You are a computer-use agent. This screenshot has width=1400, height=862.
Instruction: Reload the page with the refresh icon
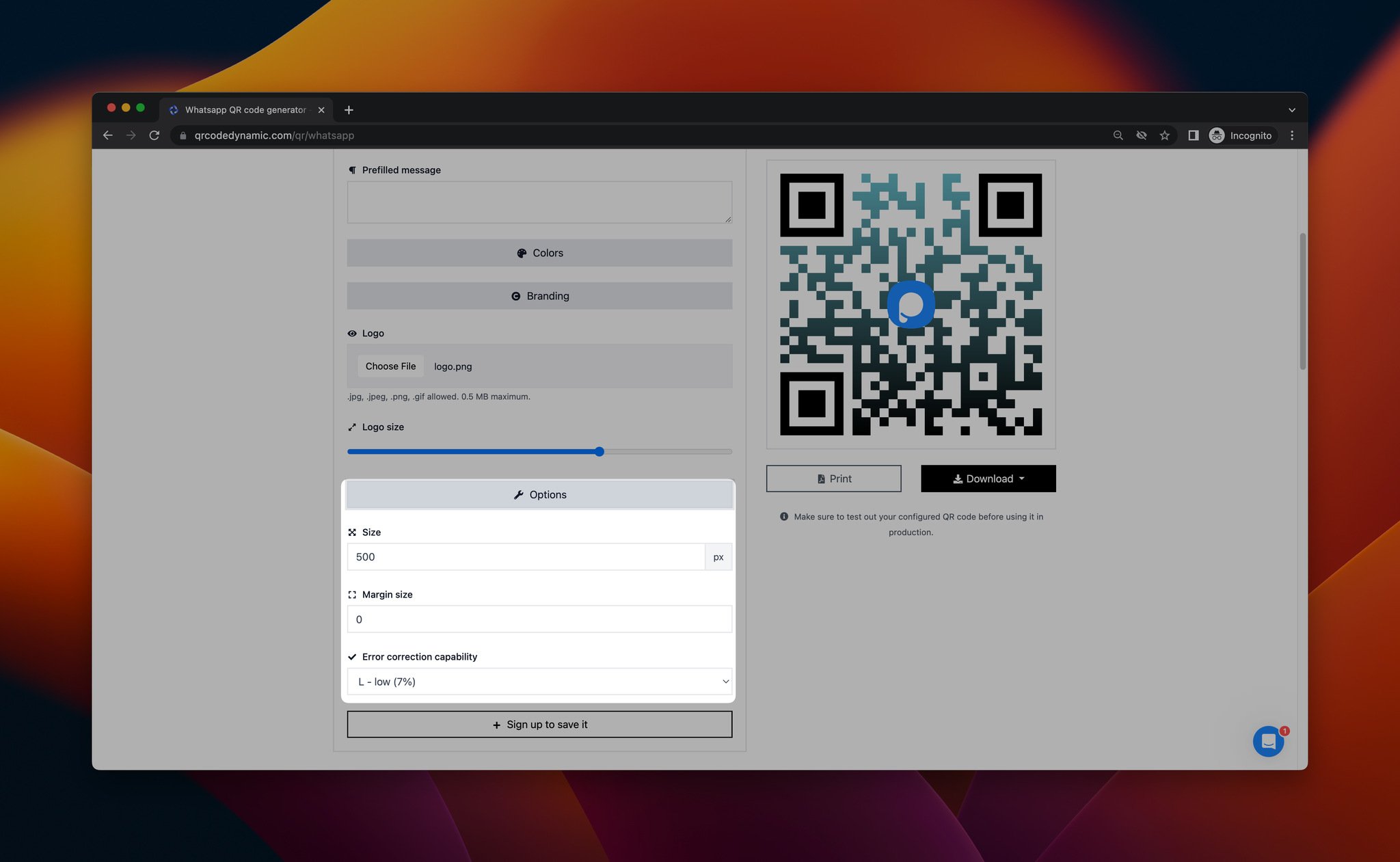[x=154, y=135]
